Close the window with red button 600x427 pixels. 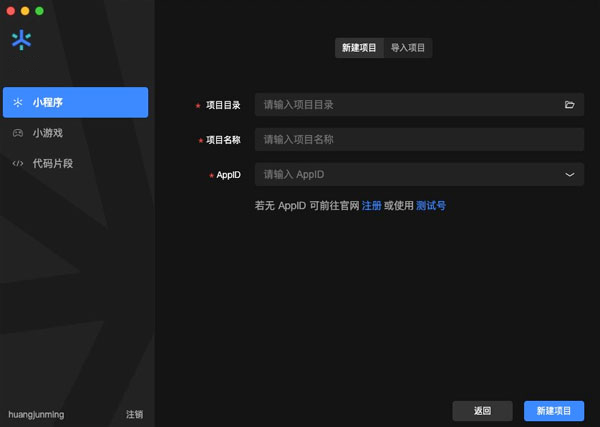pyautogui.click(x=11, y=11)
